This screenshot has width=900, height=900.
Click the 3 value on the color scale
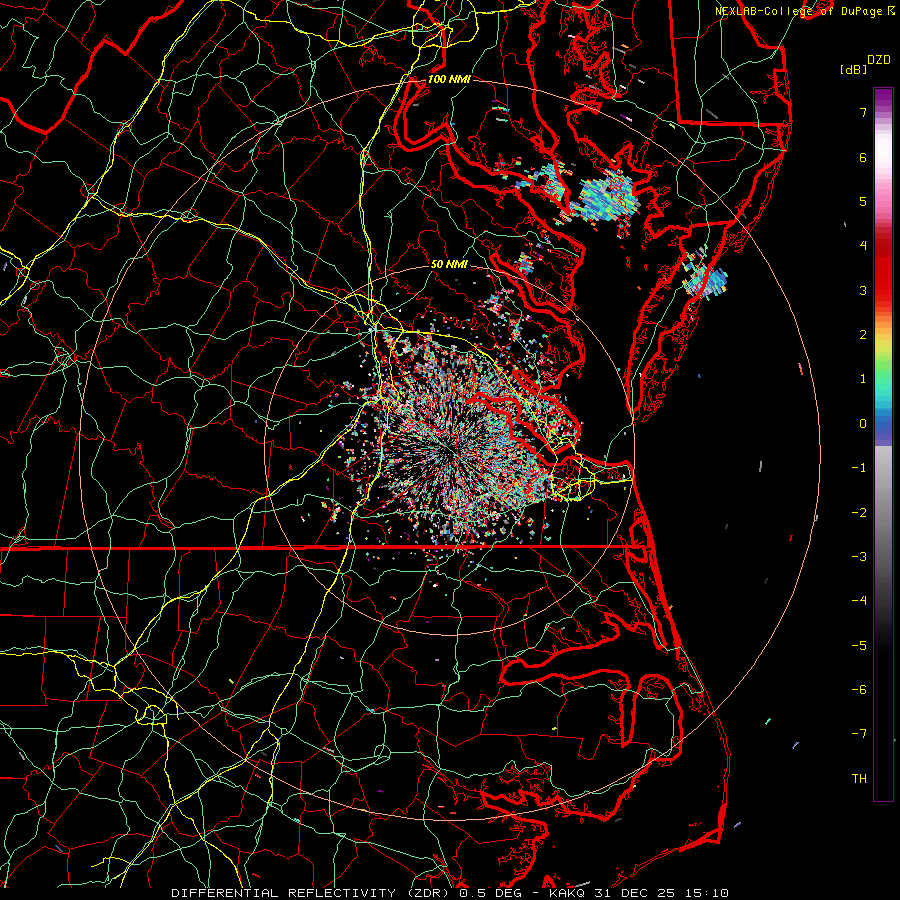(x=863, y=290)
